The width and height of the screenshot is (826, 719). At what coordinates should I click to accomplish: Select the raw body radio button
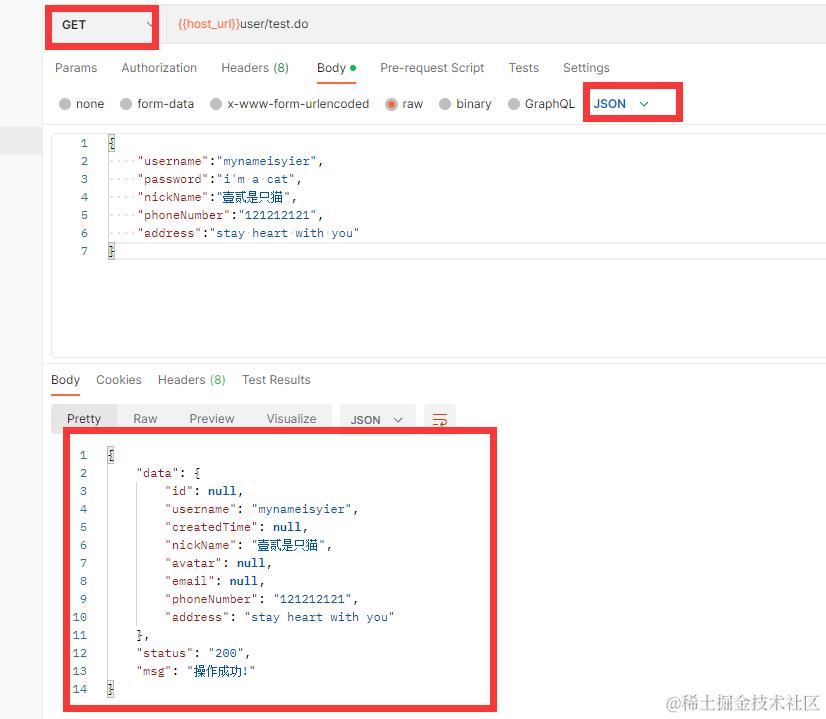tap(391, 104)
